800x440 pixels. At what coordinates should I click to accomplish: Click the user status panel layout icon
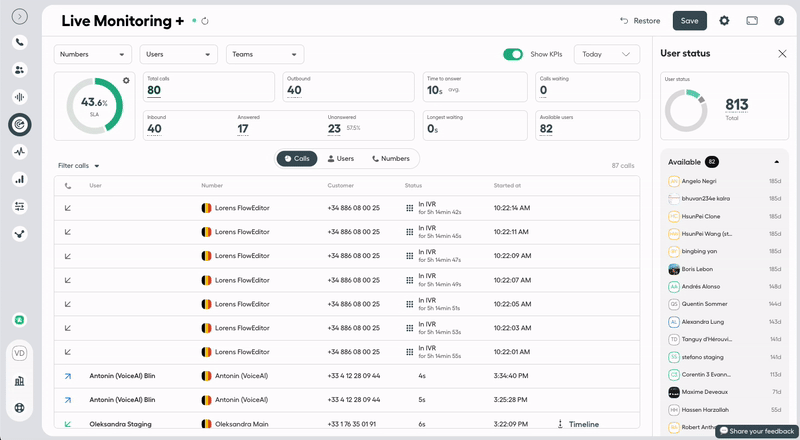point(751,20)
